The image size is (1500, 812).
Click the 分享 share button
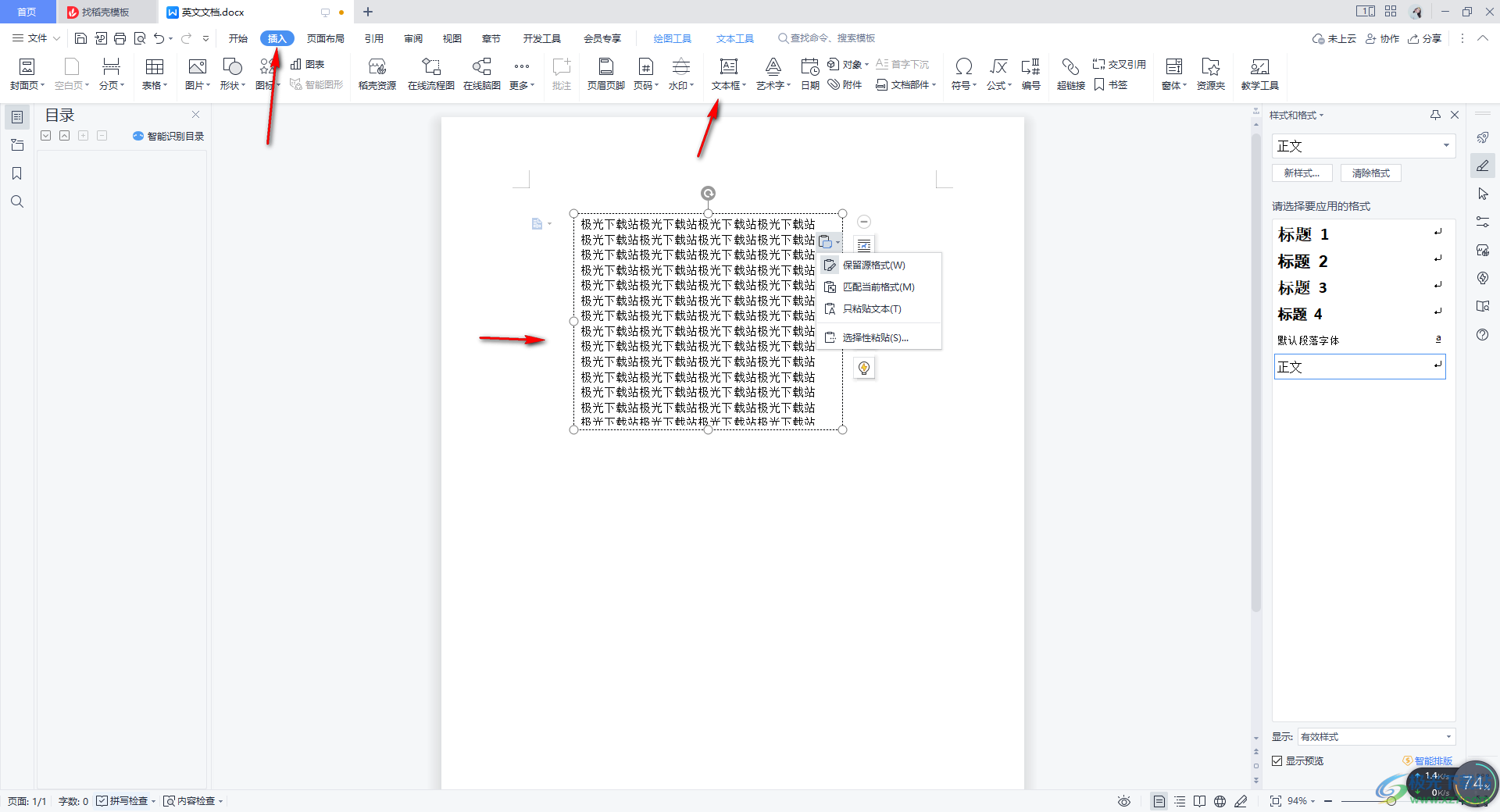pos(1425,38)
